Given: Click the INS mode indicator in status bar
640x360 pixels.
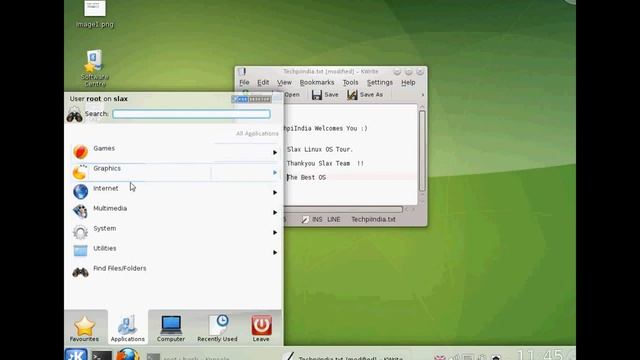Looking at the screenshot, I should coord(317,220).
